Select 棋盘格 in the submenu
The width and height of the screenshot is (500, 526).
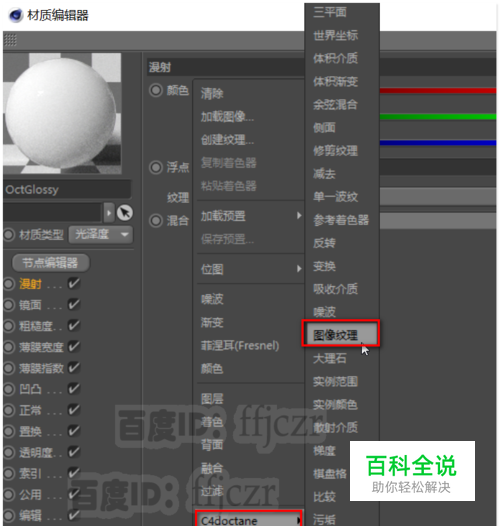[x=330, y=474]
